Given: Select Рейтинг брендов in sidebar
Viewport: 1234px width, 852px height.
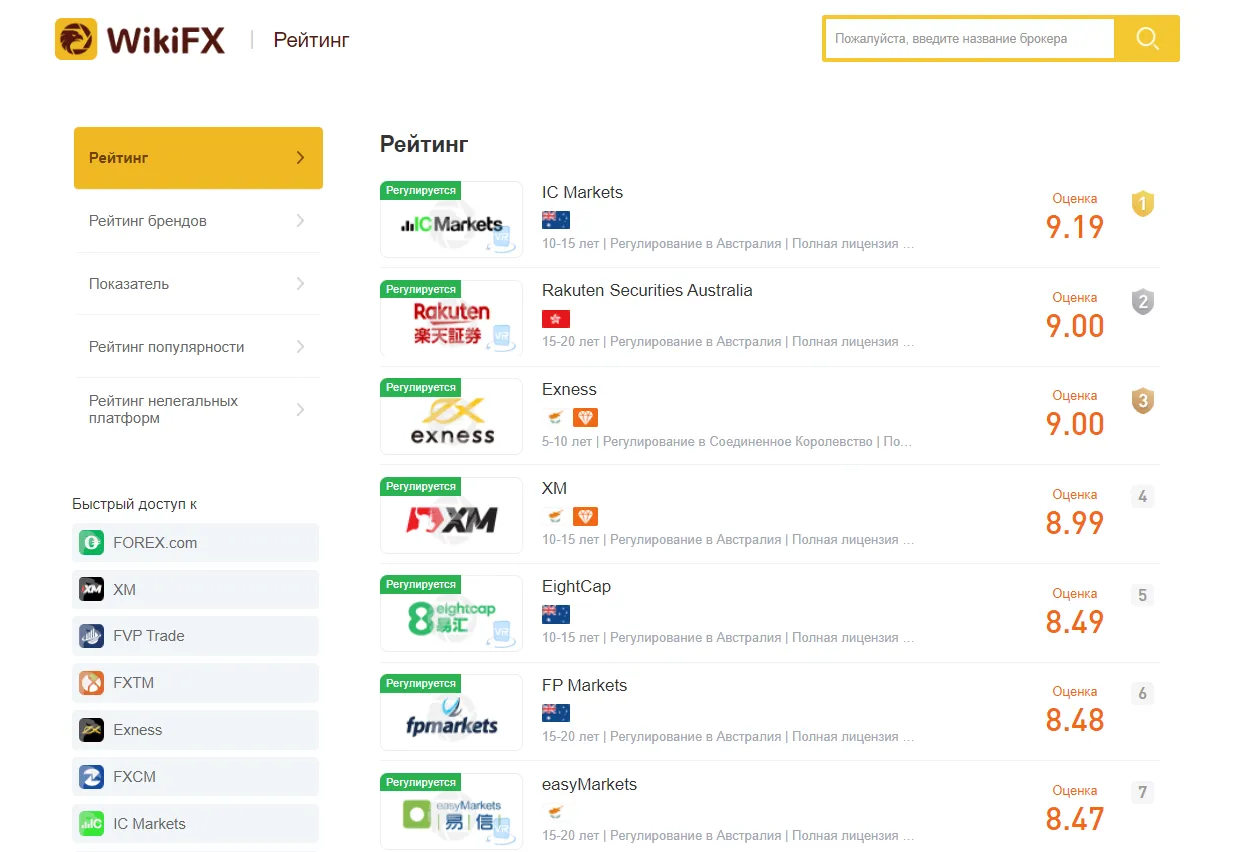Looking at the screenshot, I should (198, 221).
